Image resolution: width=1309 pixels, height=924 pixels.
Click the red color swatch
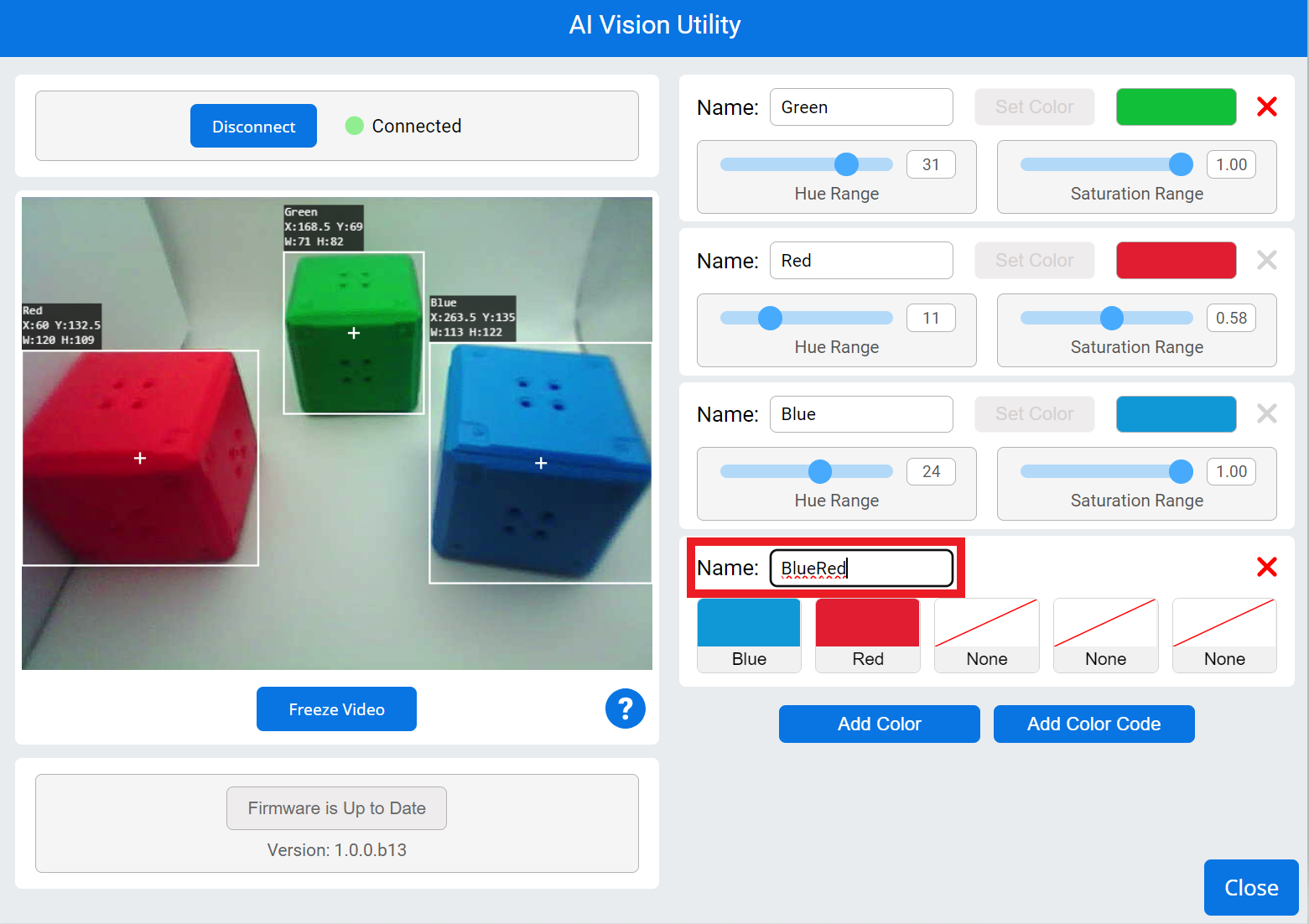point(1176,260)
